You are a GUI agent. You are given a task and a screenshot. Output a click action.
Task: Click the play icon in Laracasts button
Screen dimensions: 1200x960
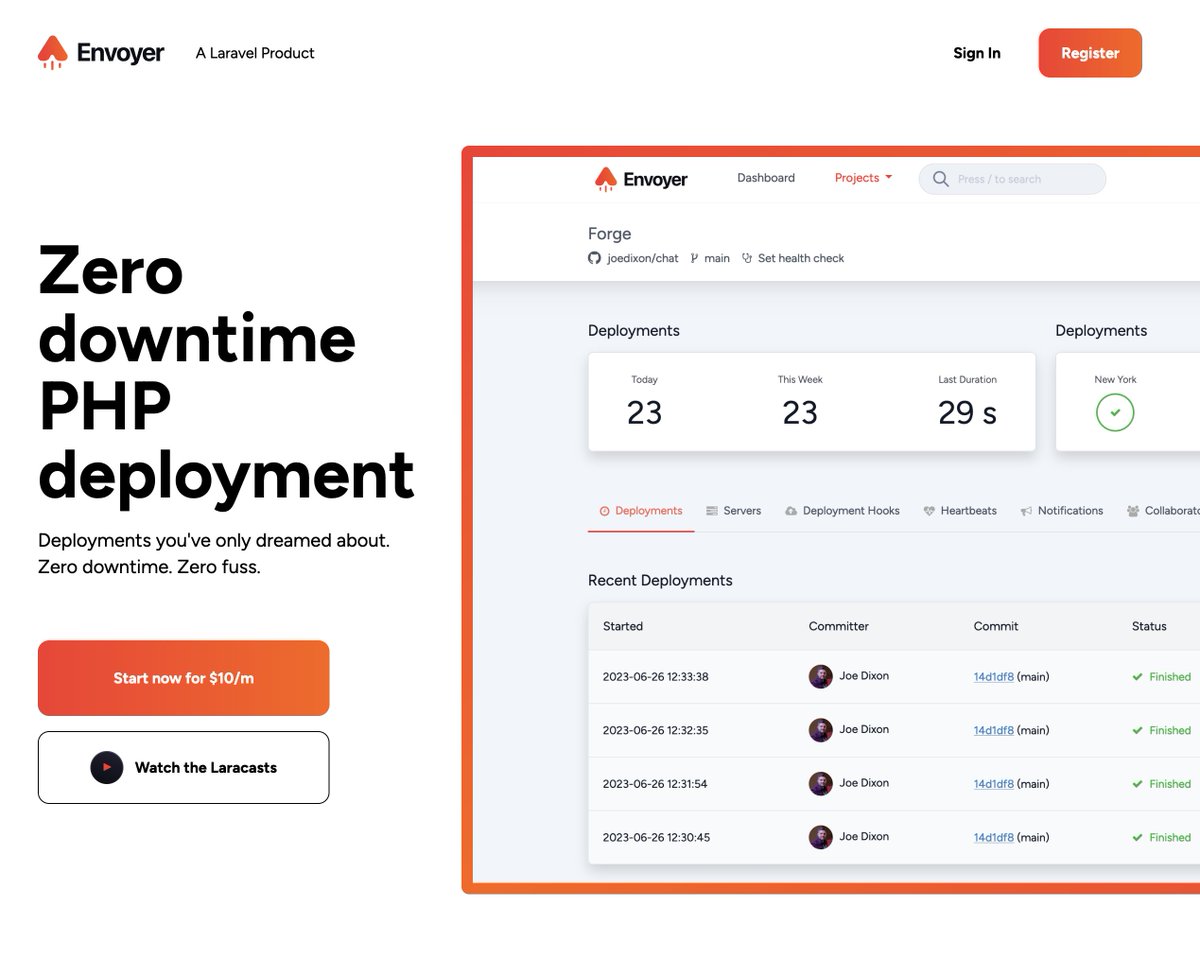tap(107, 767)
